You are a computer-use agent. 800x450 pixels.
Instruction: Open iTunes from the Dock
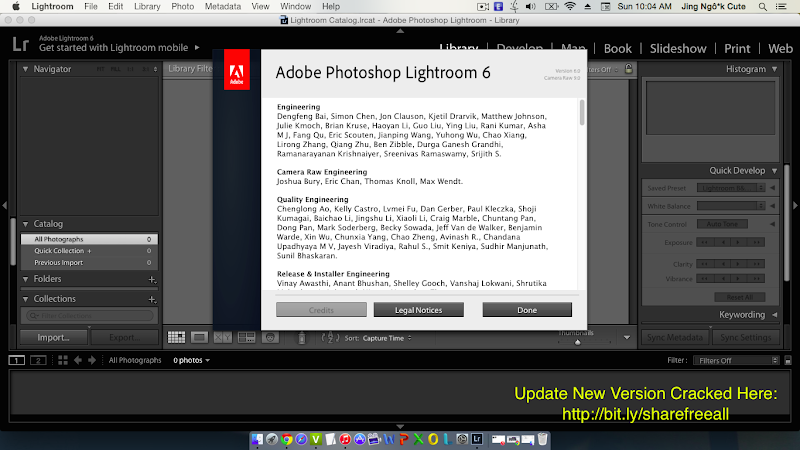[x=345, y=439]
